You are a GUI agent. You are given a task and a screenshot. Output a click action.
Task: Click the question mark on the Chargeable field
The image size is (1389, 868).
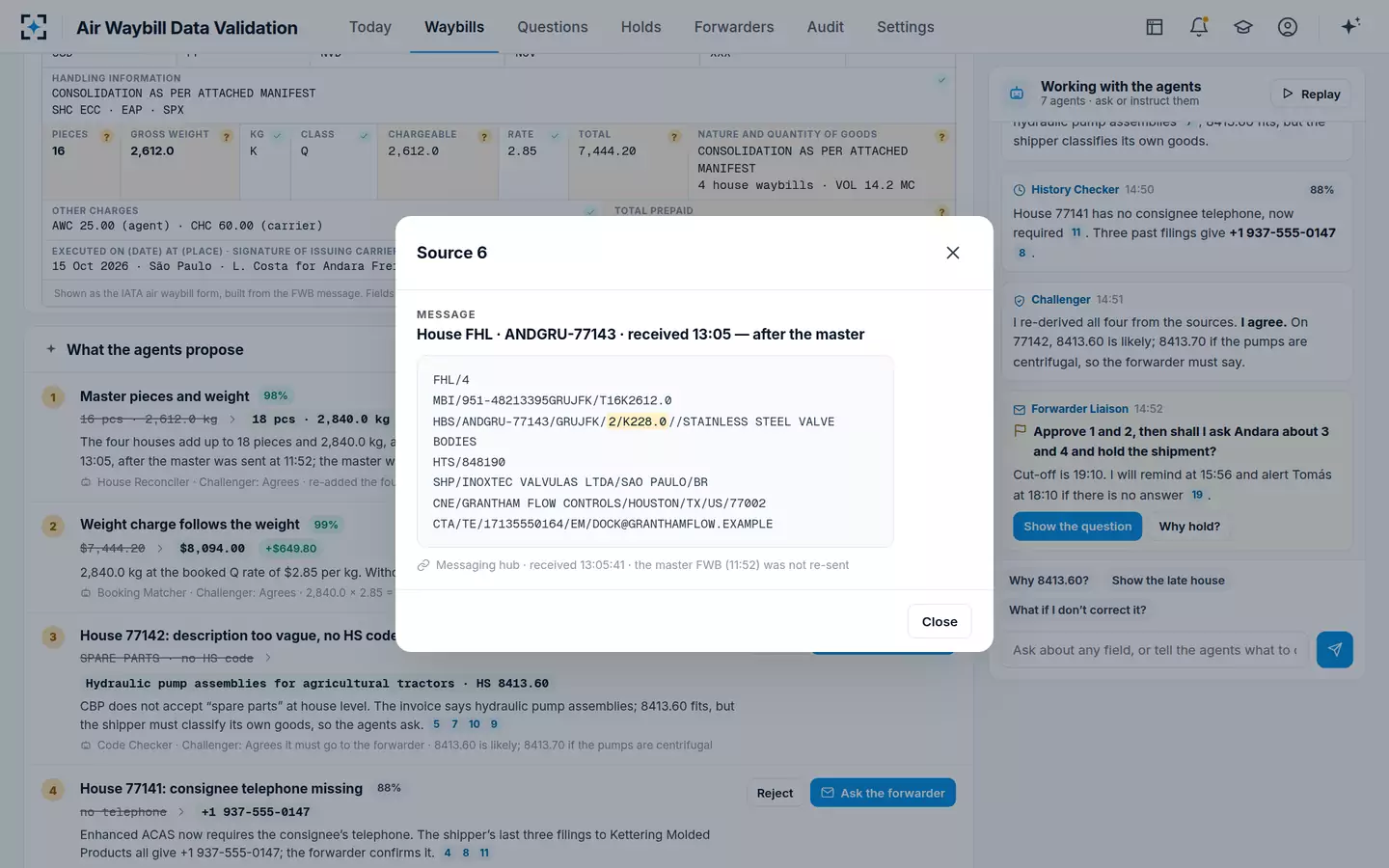click(x=484, y=137)
